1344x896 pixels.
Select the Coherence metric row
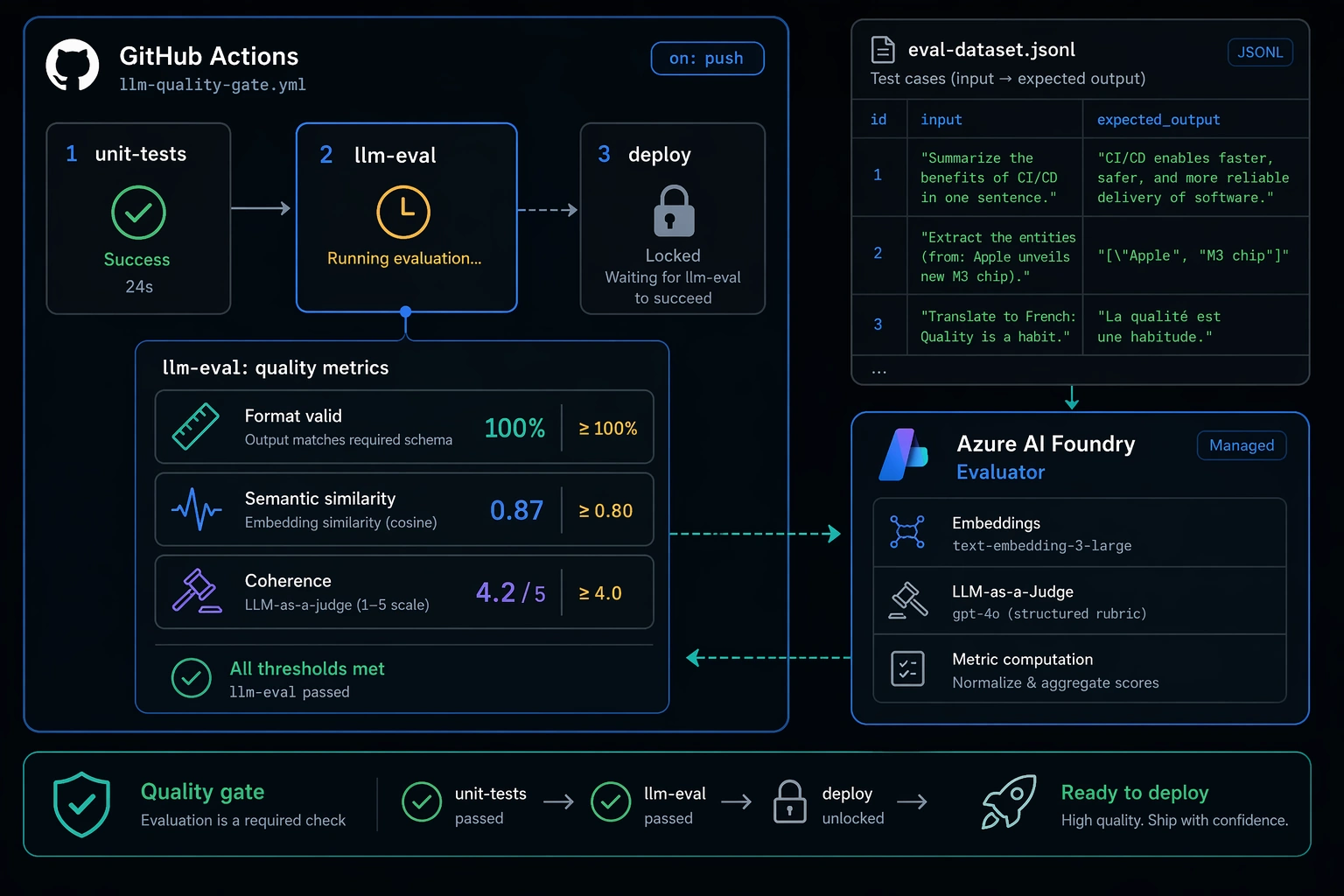[x=404, y=591]
